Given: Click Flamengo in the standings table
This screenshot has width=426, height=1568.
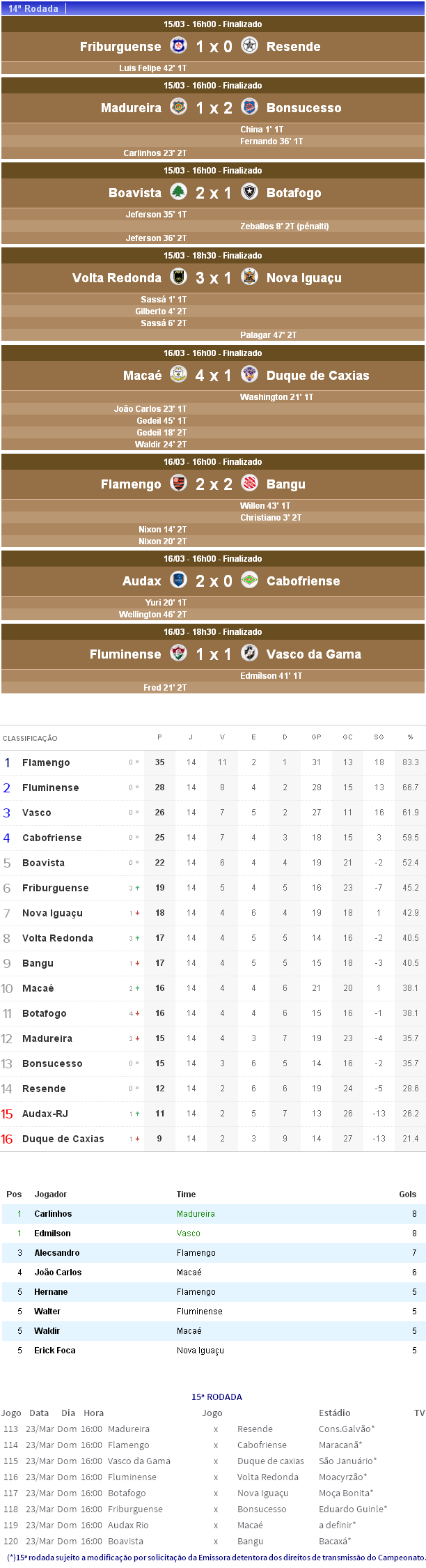Looking at the screenshot, I should coord(46,762).
